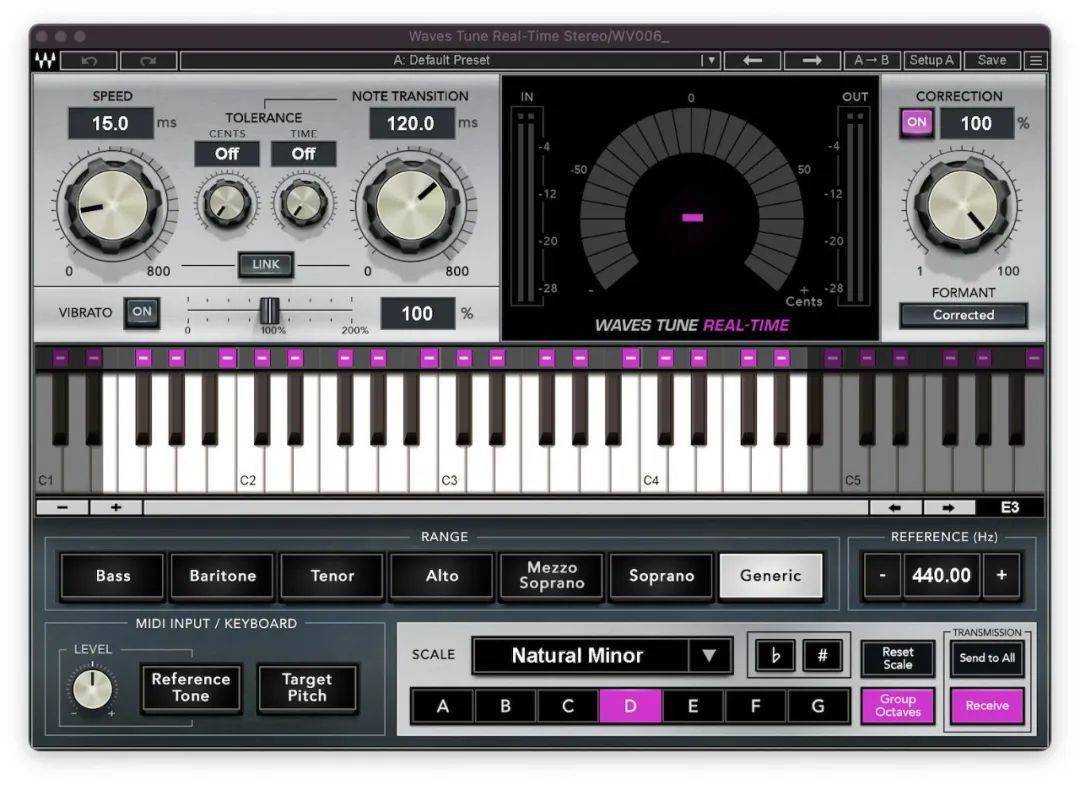Viewport: 1080px width, 785px height.
Task: Load next preset with right arrow
Action: 812,61
